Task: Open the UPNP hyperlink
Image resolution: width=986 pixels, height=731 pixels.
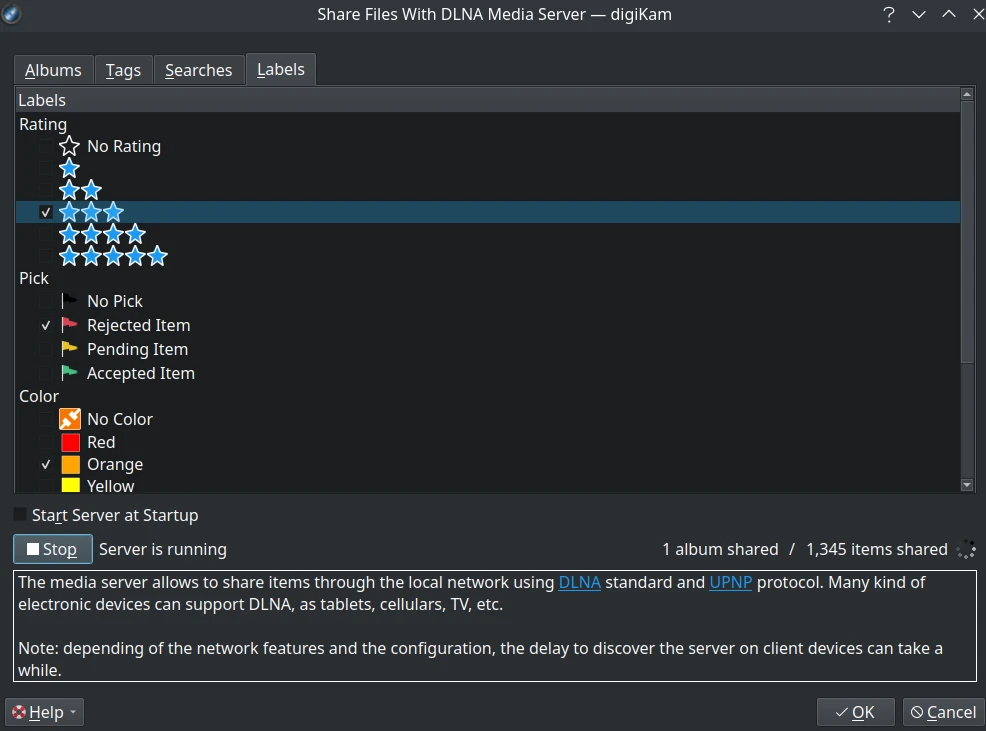Action: pos(731,582)
